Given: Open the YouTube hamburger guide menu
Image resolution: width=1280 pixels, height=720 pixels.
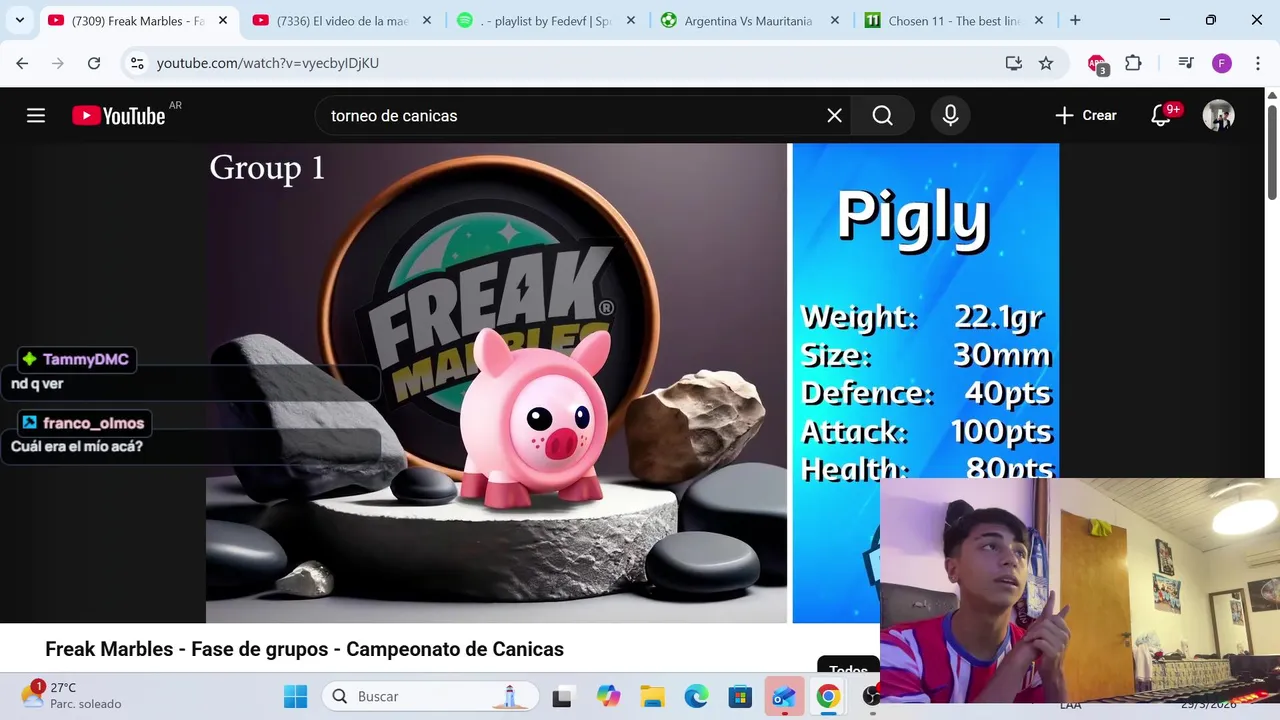Looking at the screenshot, I should pos(36,116).
